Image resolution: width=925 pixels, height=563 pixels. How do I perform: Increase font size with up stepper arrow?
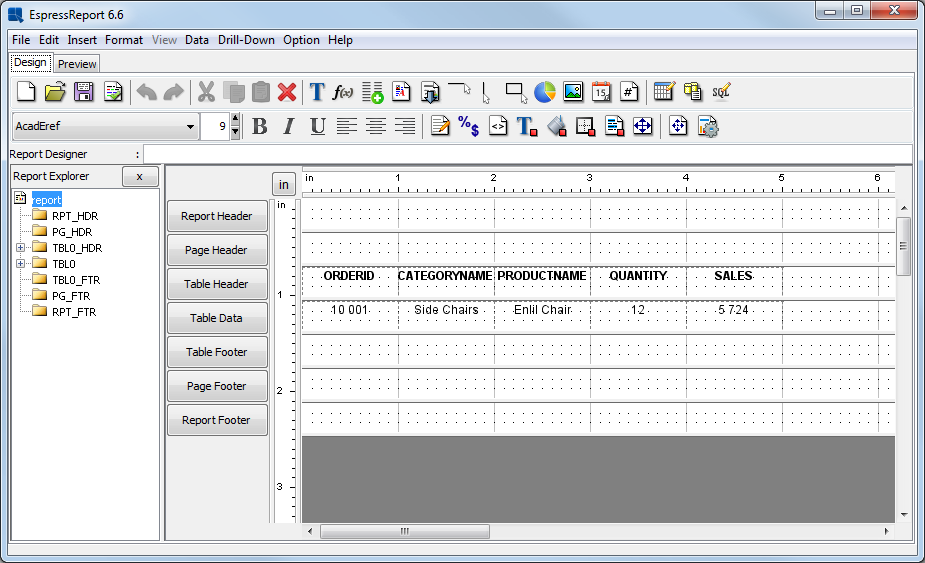pyautogui.click(x=235, y=119)
